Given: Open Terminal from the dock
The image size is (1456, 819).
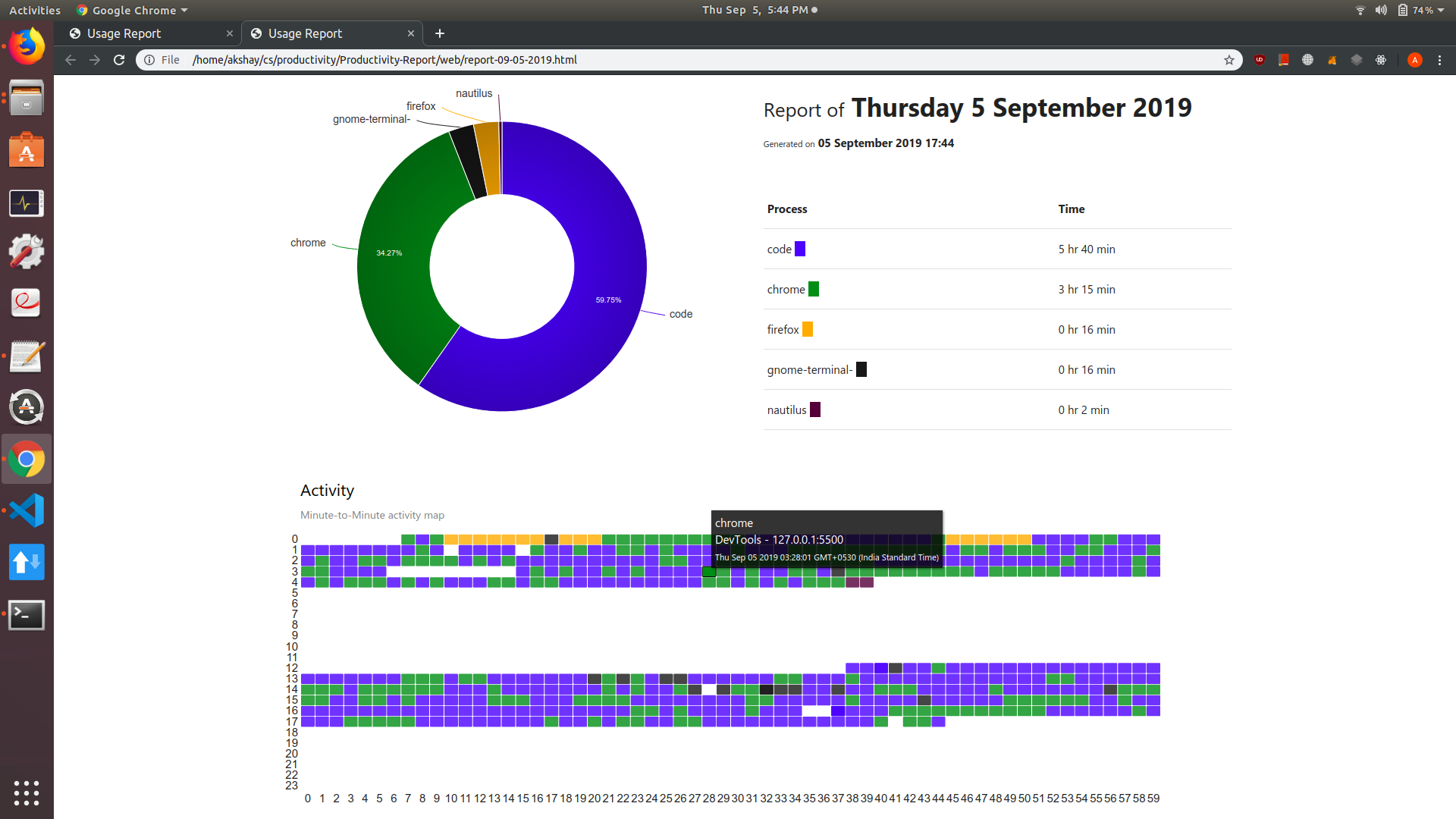Looking at the screenshot, I should pos(27,615).
